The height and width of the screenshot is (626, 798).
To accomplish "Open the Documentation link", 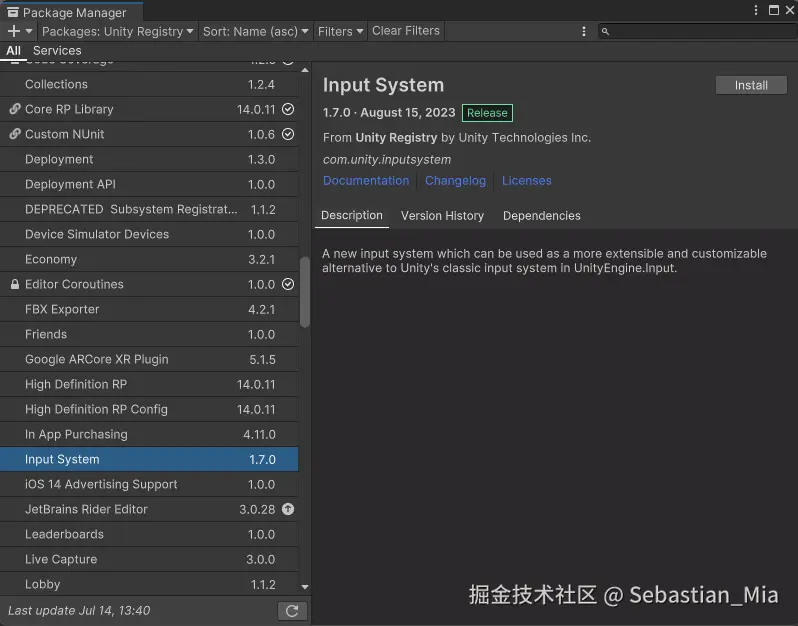I will pos(366,181).
